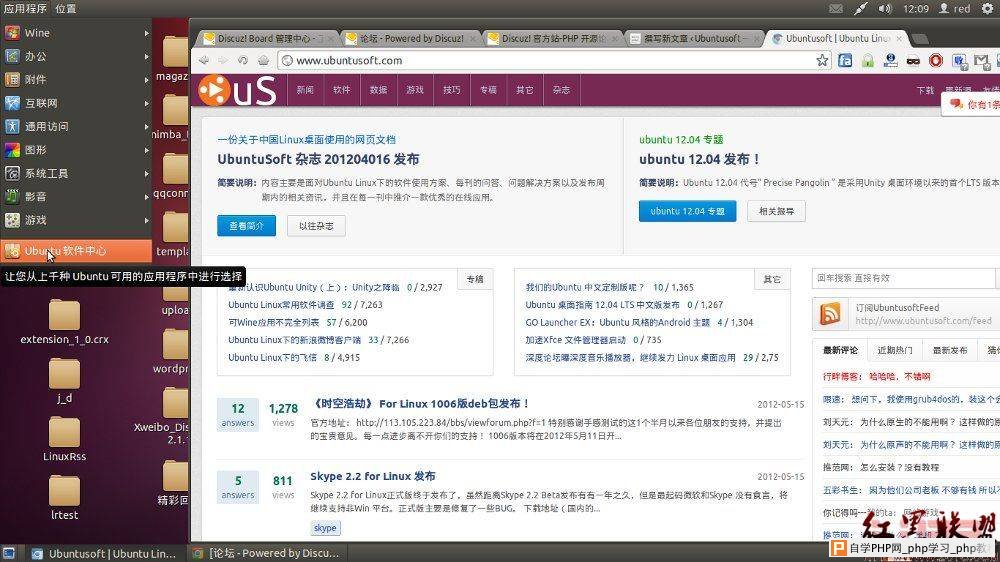Image resolution: width=1000 pixels, height=562 pixels.
Task: Switch to Discuz! 官方站-PHP browser tab
Action: click(554, 38)
